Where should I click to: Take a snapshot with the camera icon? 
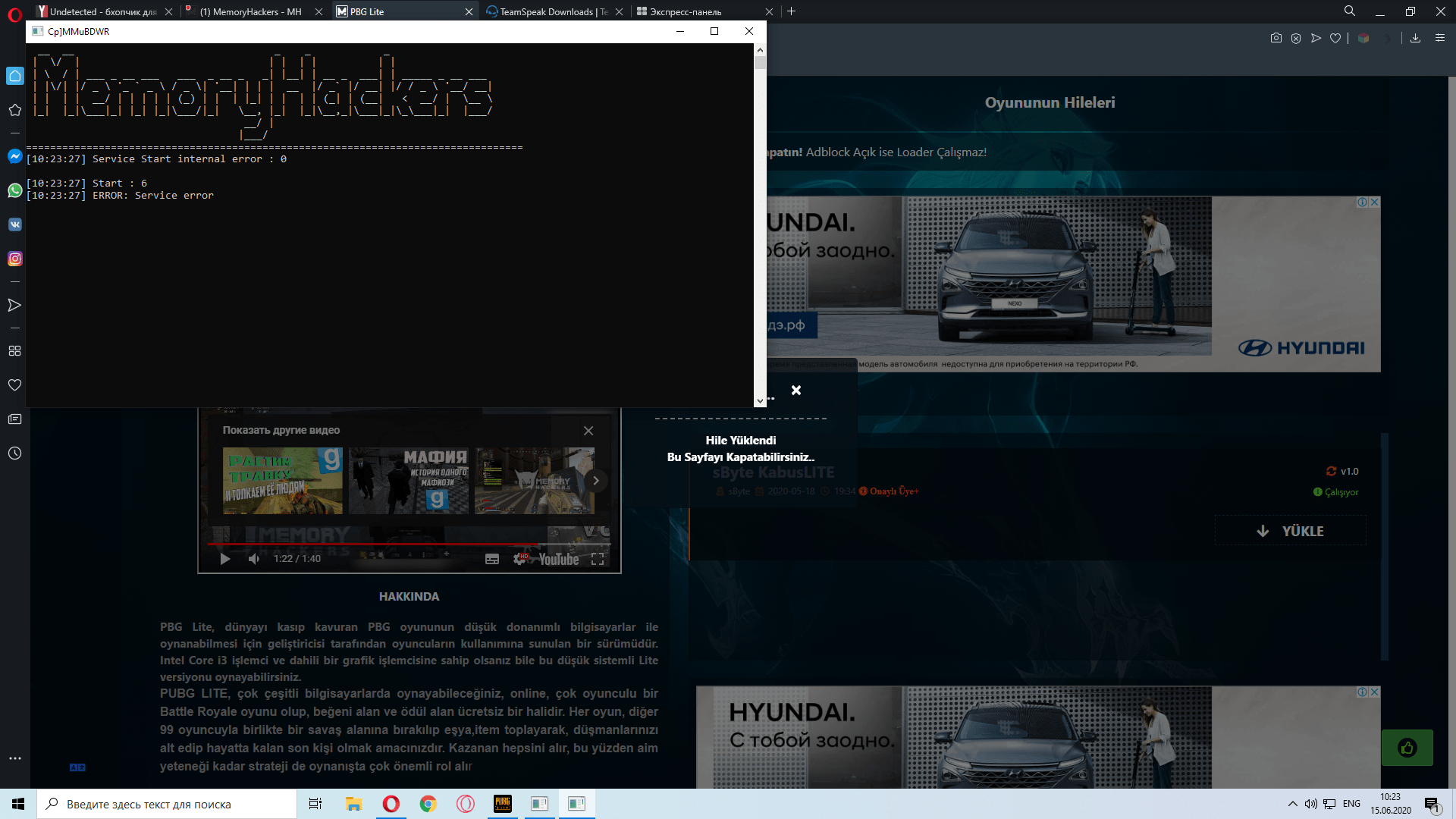[x=1276, y=38]
